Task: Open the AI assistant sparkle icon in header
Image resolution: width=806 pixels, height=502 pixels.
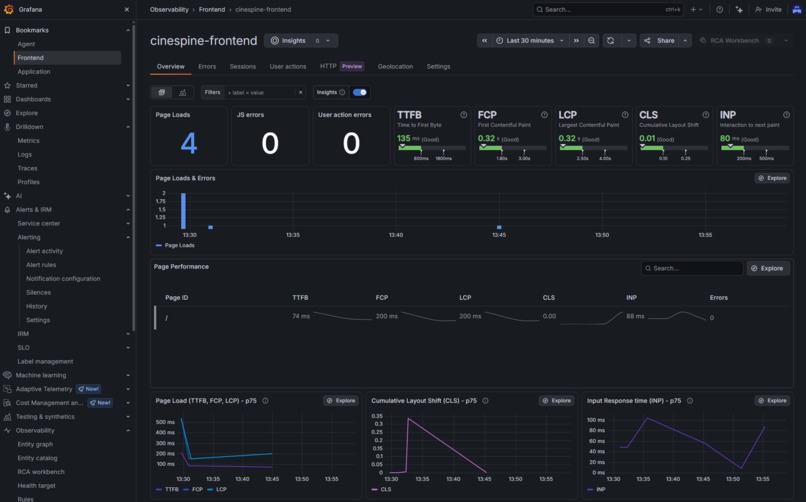Action: 739,9
